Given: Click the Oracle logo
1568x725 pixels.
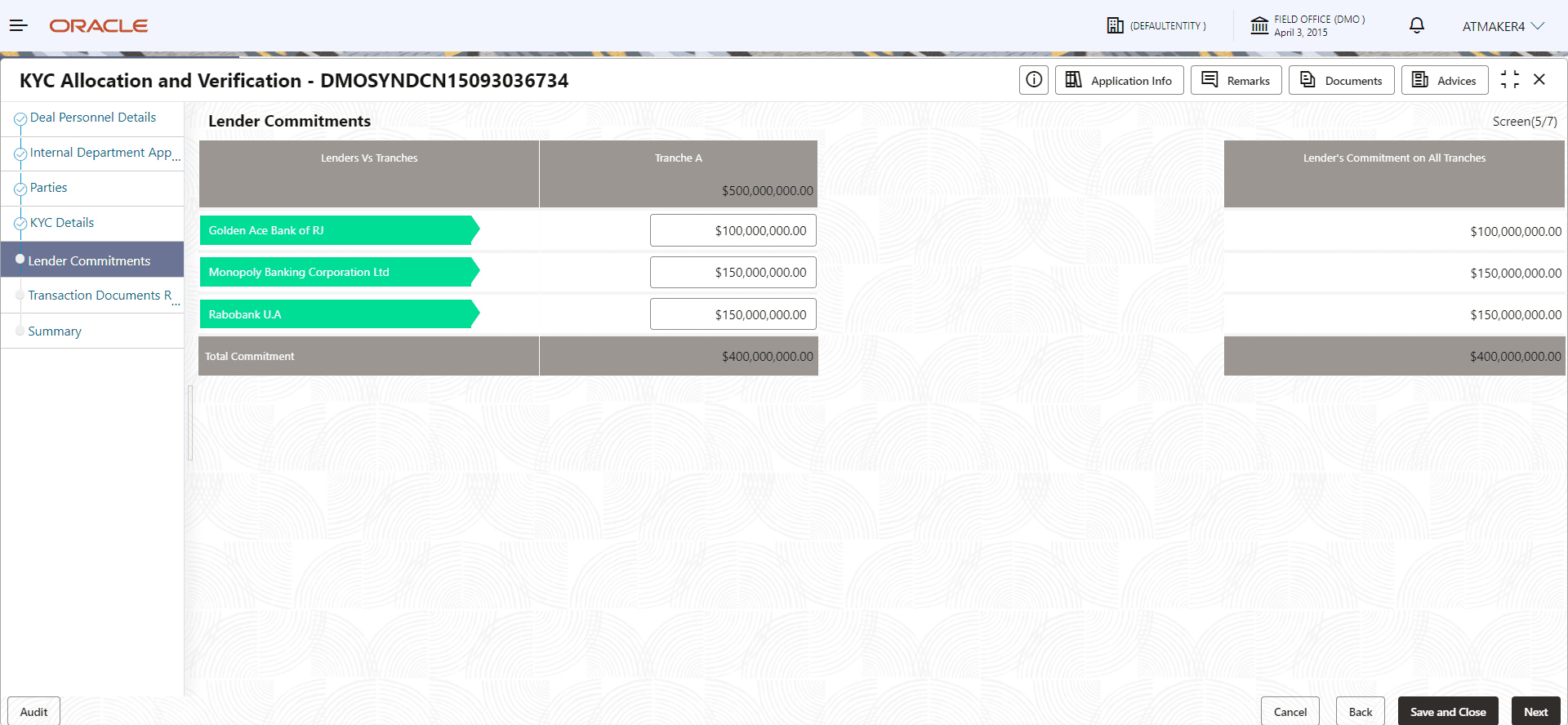Looking at the screenshot, I should (99, 26).
